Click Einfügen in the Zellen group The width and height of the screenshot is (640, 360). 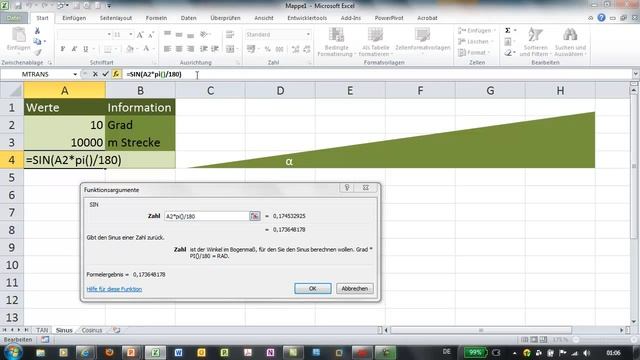[476, 31]
